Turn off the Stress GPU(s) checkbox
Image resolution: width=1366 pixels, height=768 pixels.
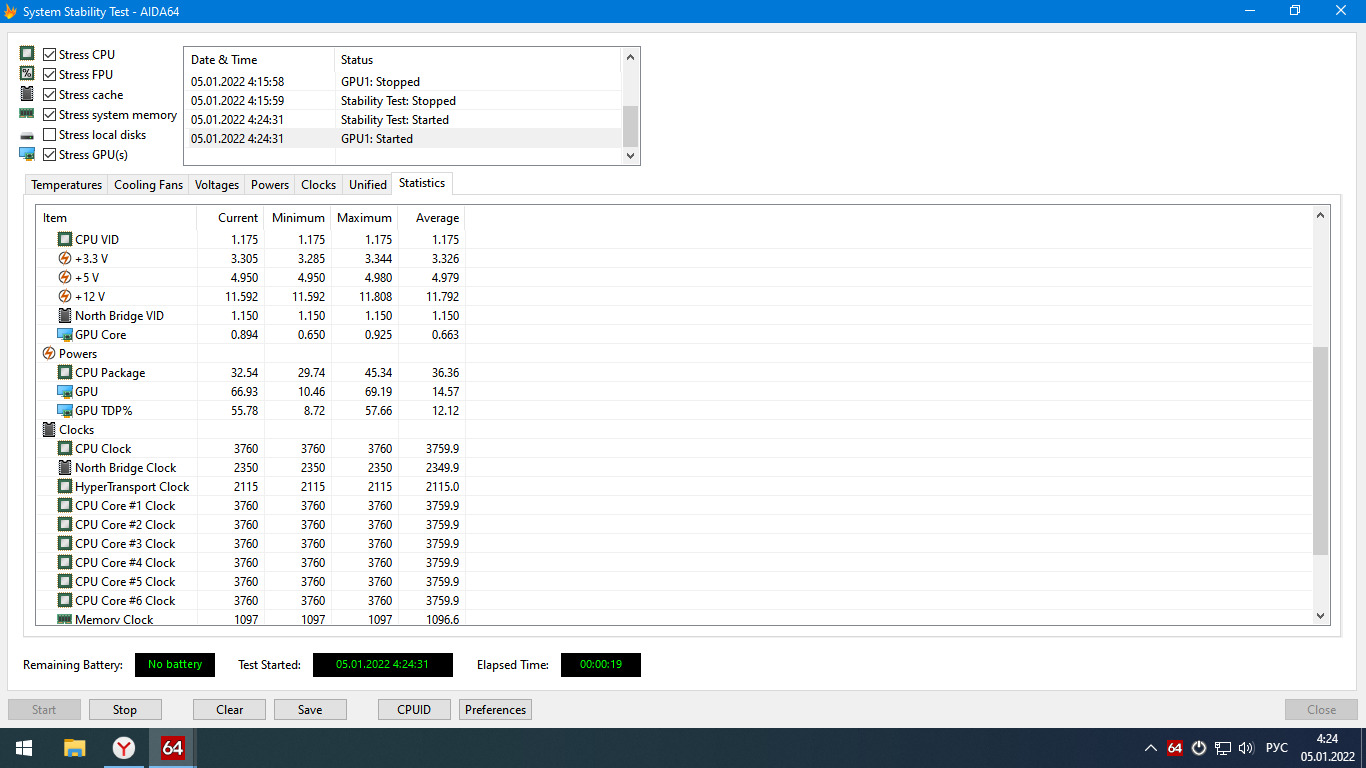click(50, 154)
